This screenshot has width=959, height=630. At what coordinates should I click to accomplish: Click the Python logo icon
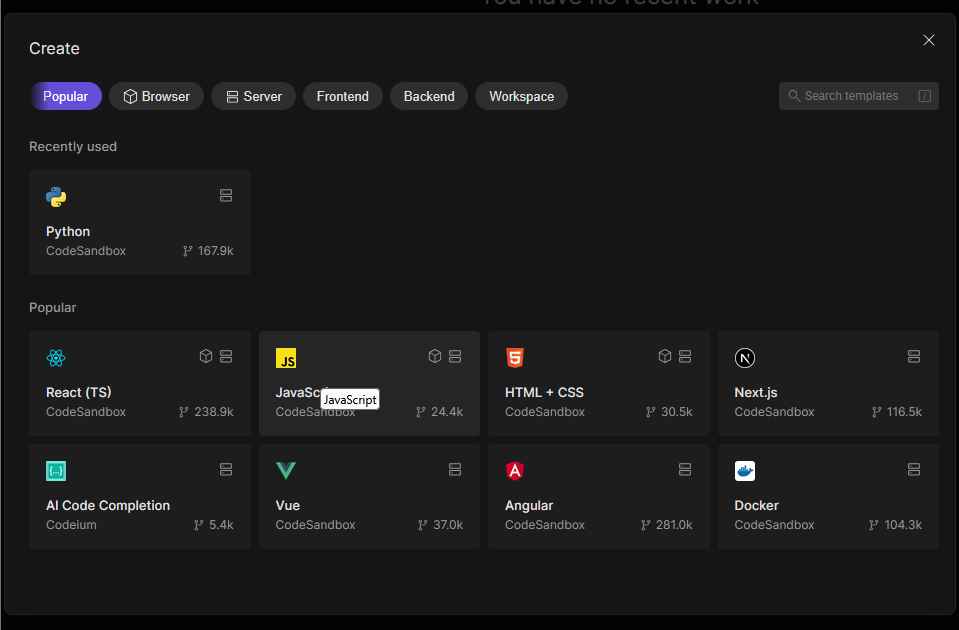[x=56, y=197]
